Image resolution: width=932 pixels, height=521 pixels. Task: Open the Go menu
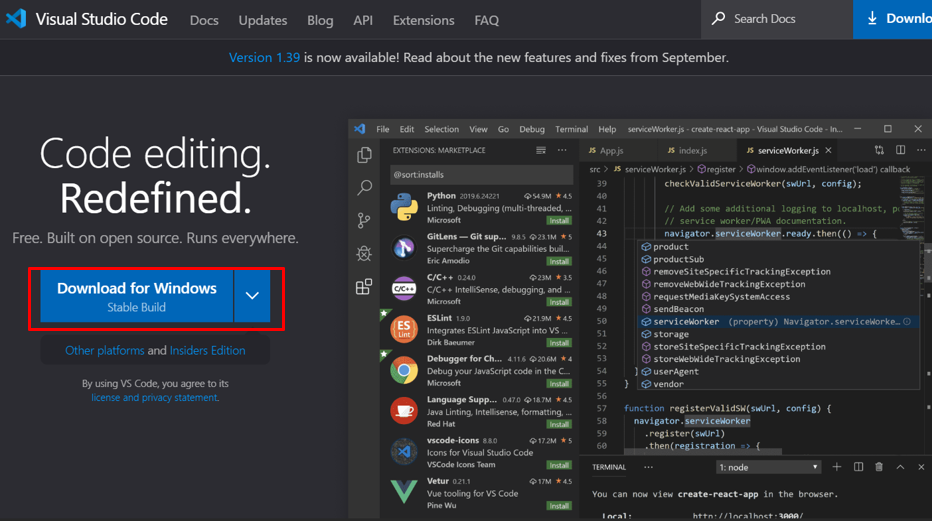(x=503, y=129)
